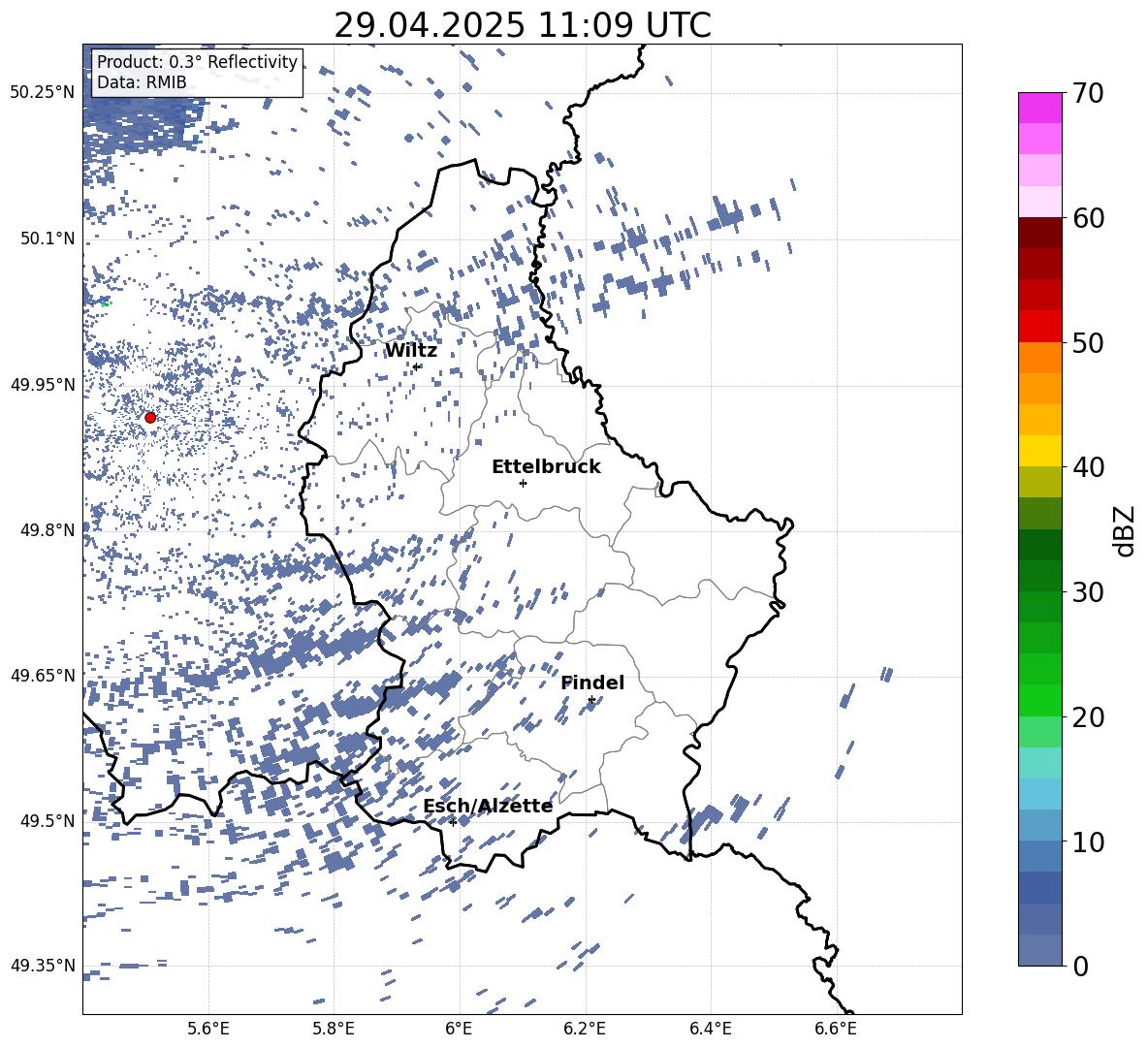Click the colorbar tick label 50
Viewport: 1148px width, 1048px height.
coord(1088,342)
